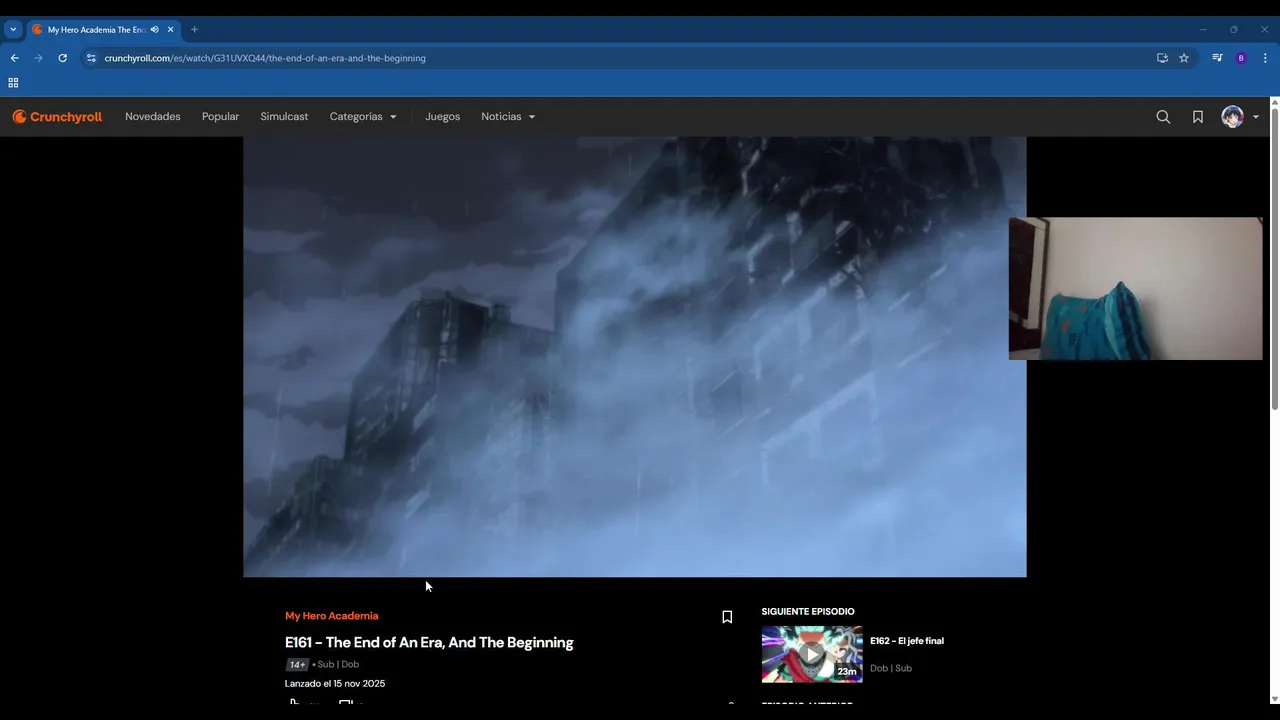Open the Juegos menu item
The height and width of the screenshot is (720, 1280).
pos(442,117)
